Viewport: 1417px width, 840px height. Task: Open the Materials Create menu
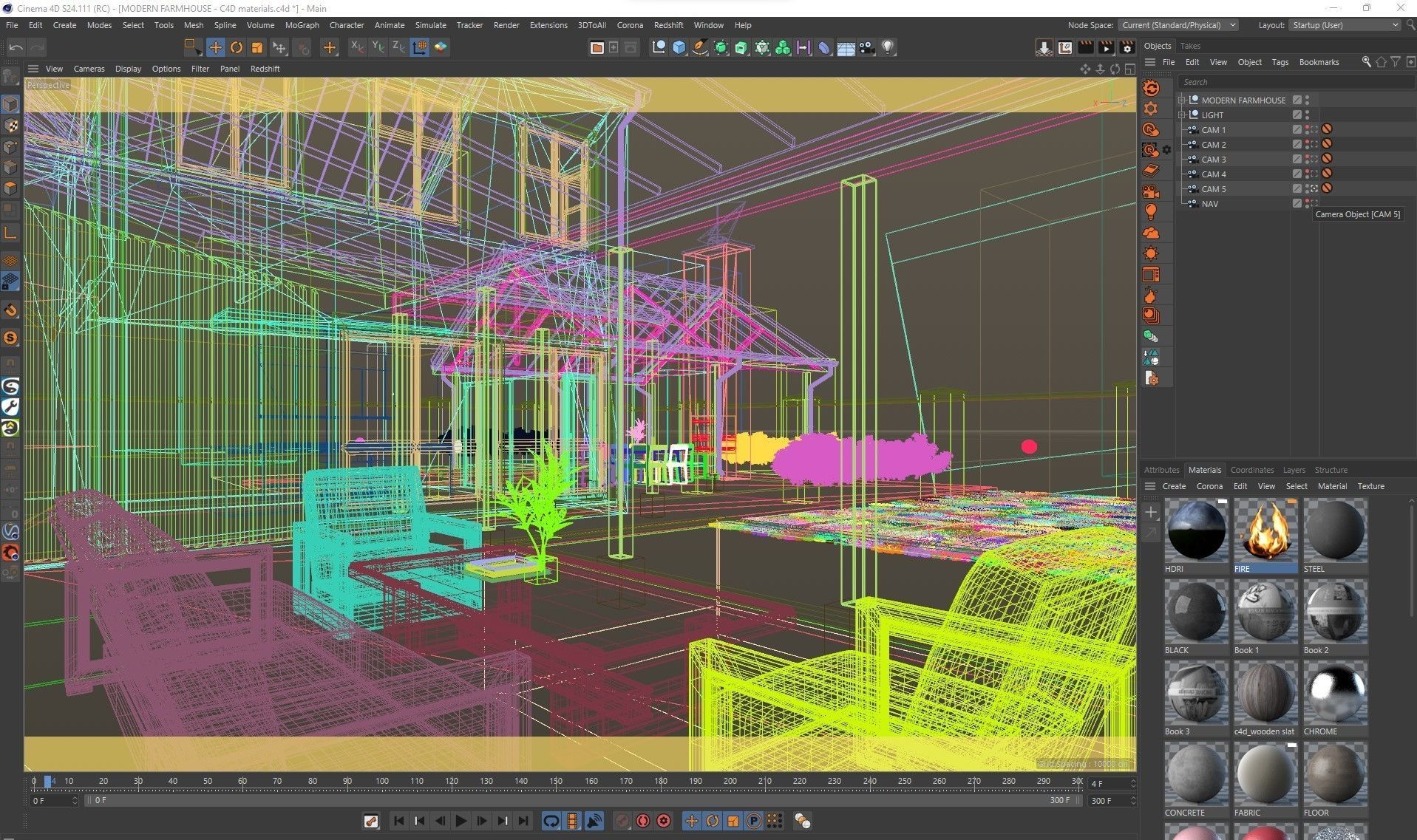(x=1174, y=486)
